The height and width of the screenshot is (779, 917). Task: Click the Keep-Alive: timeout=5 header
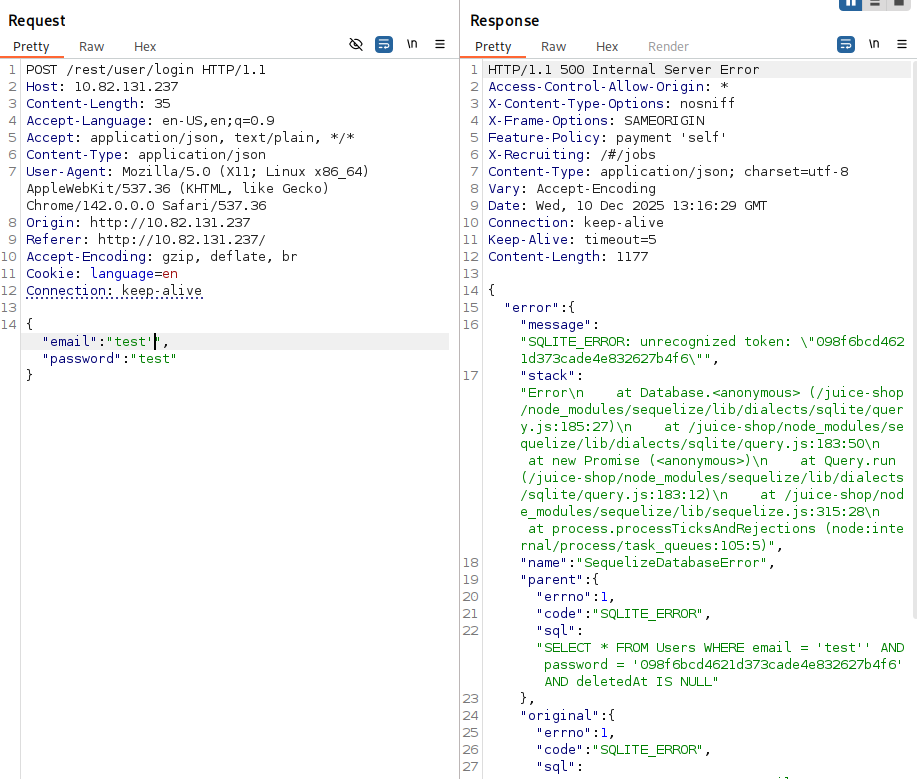point(572,240)
